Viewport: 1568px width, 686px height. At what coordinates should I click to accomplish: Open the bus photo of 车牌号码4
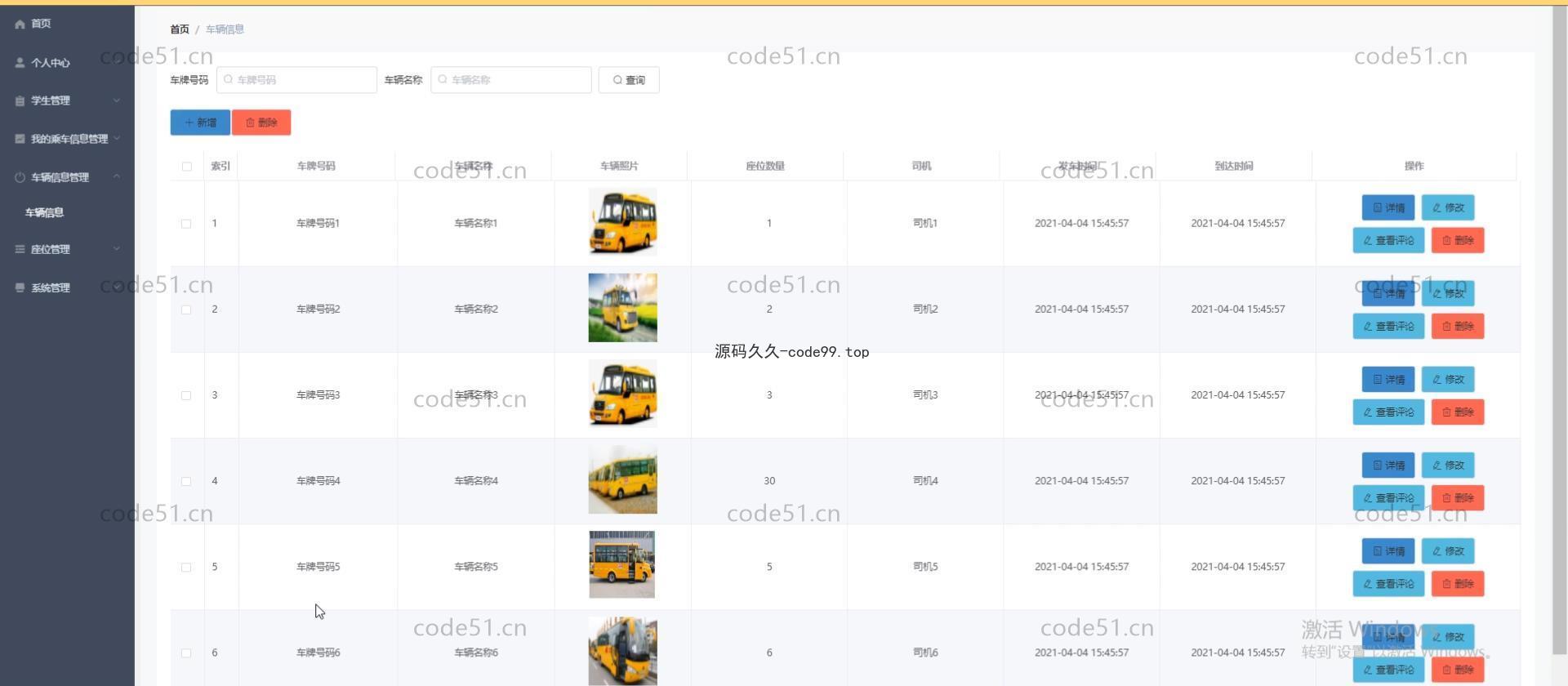click(622, 479)
